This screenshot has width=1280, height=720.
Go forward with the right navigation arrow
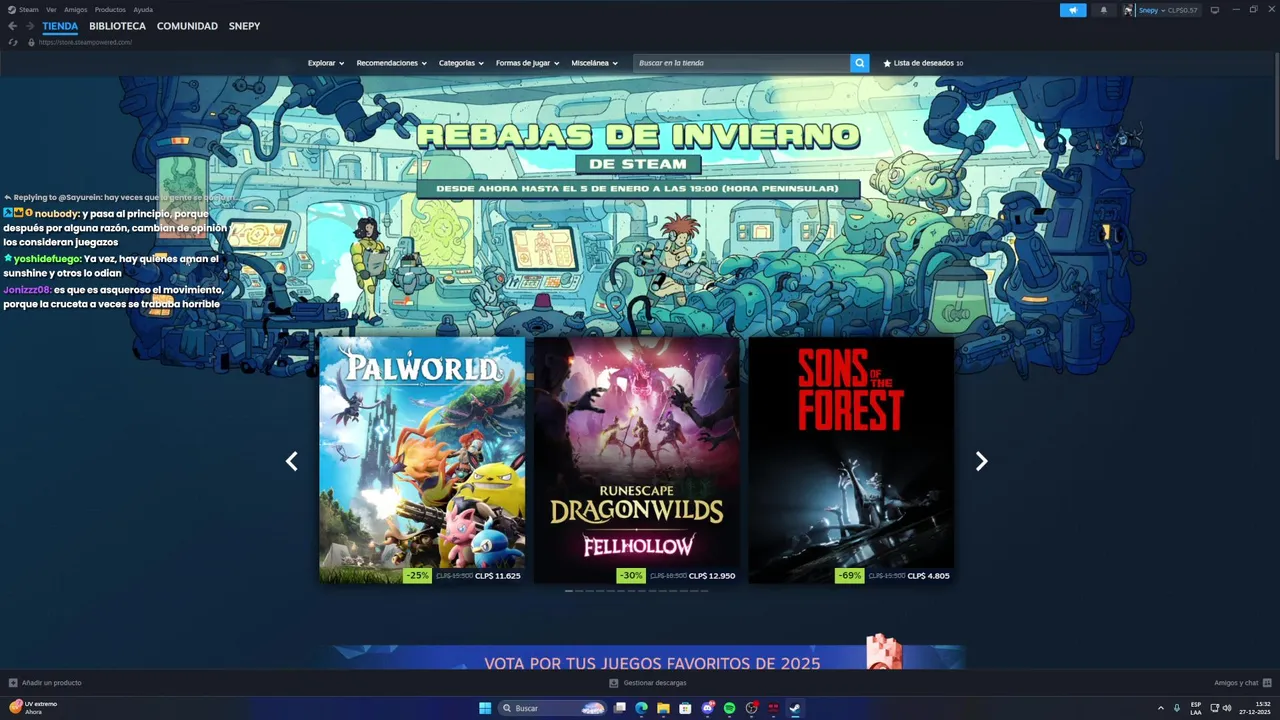[30, 26]
